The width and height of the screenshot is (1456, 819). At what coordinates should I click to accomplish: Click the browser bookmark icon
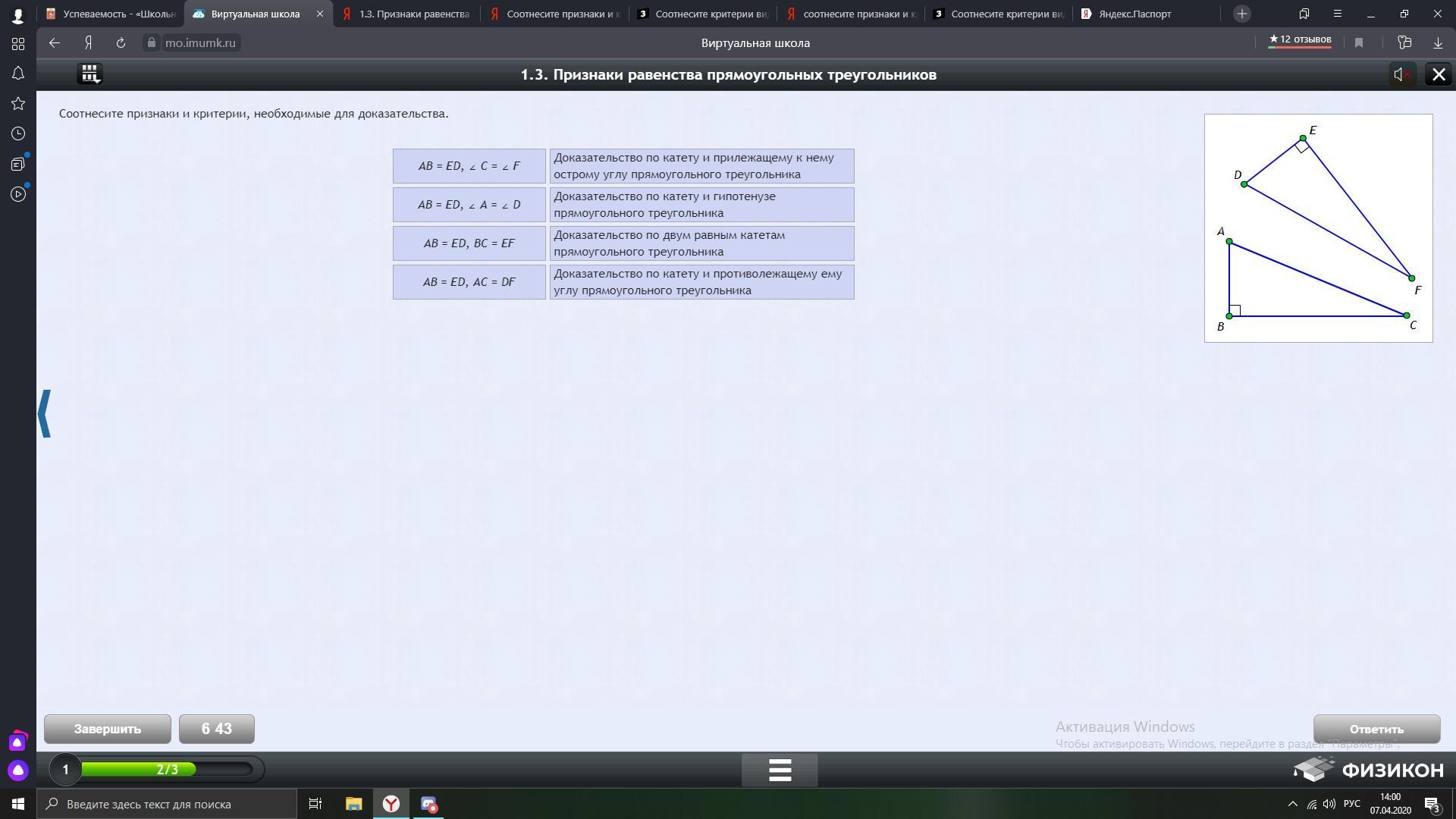click(x=1359, y=43)
